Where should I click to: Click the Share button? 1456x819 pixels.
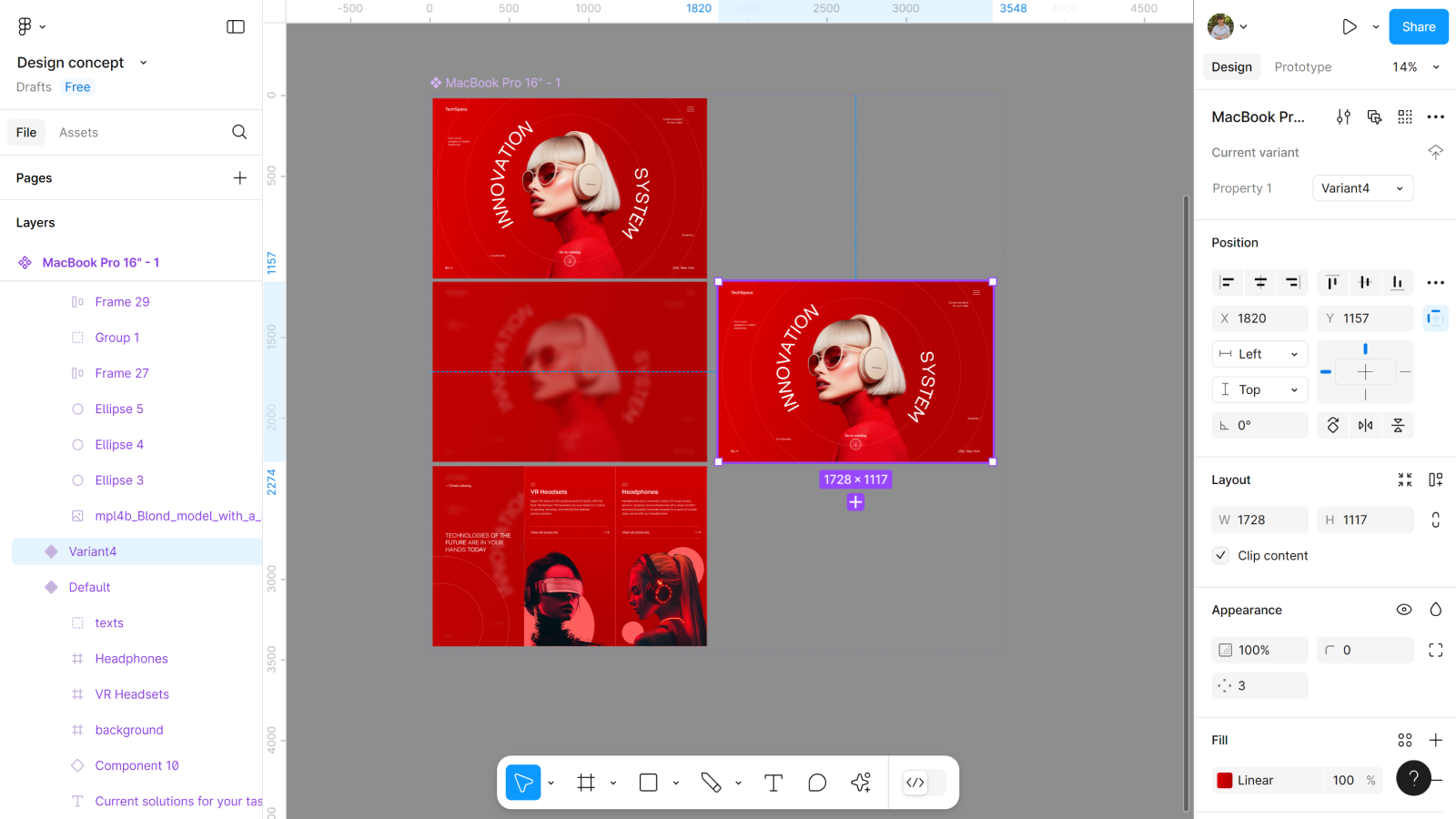tap(1418, 26)
